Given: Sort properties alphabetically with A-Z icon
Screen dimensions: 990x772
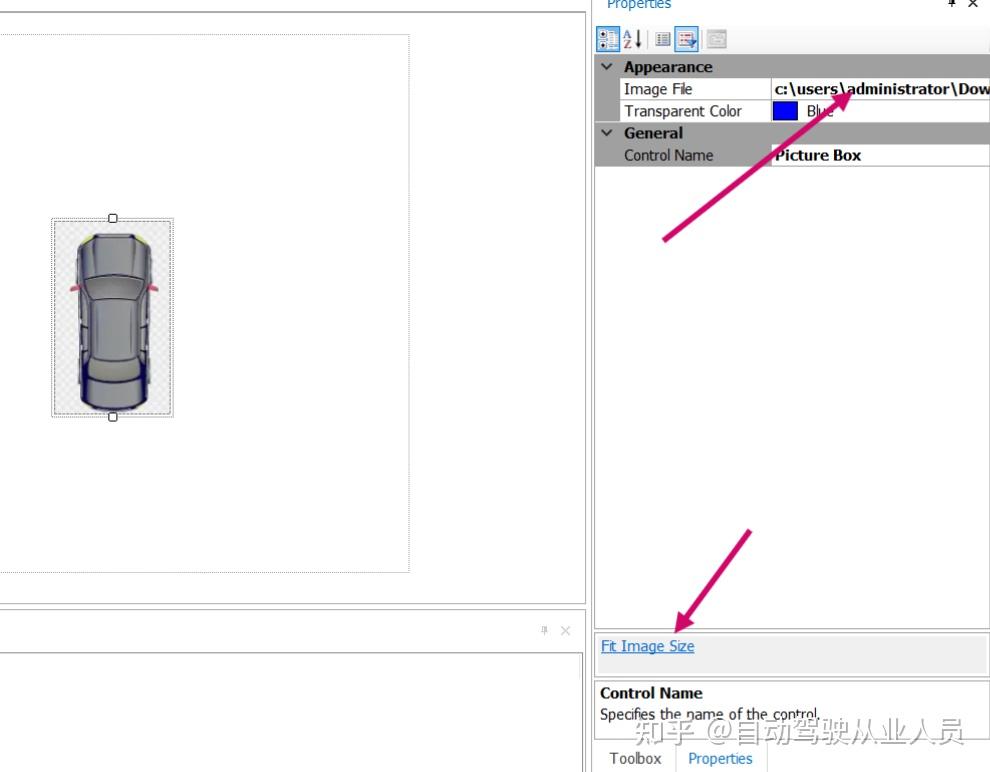Looking at the screenshot, I should [x=633, y=39].
